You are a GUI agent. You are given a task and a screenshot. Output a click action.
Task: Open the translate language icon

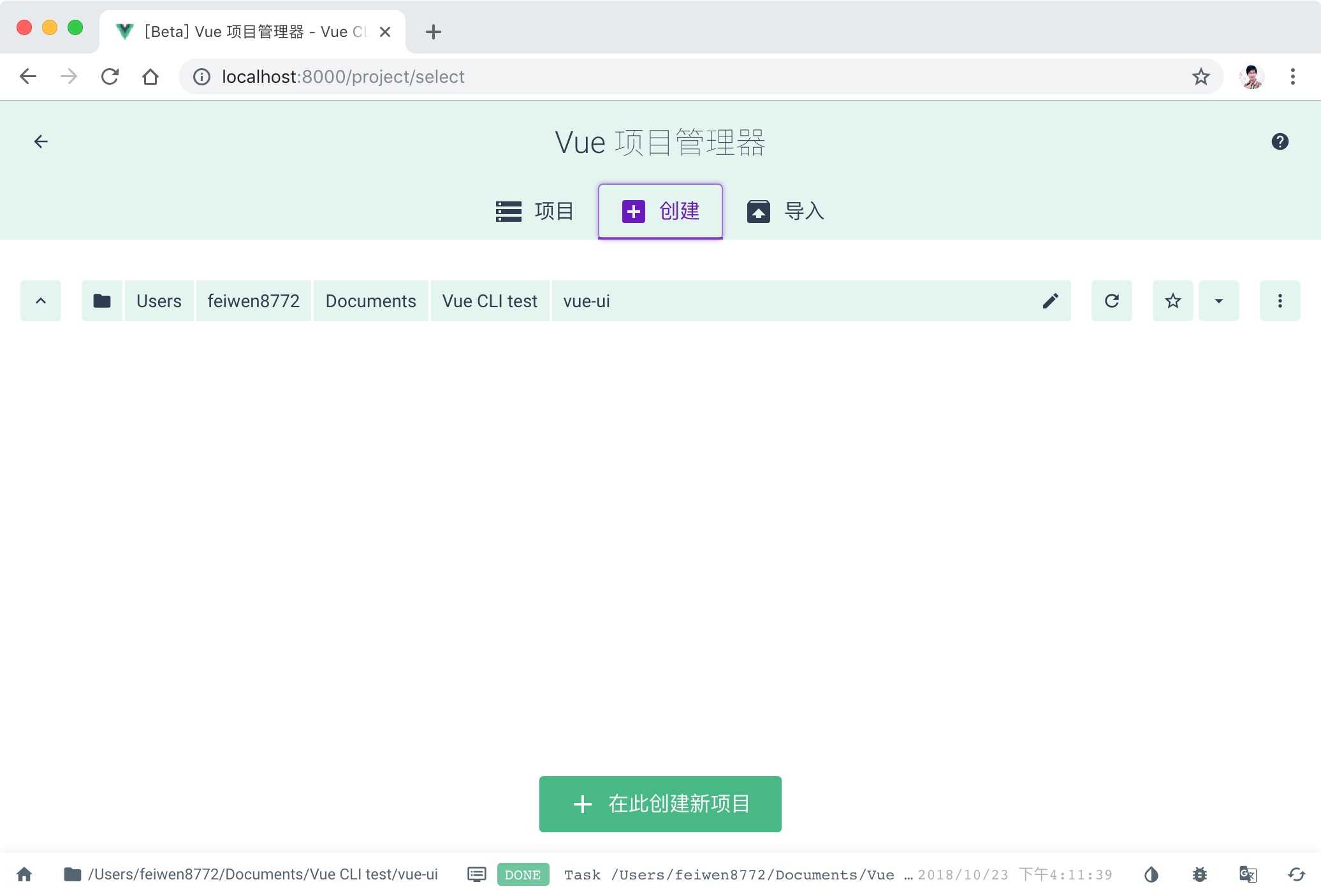1248,874
